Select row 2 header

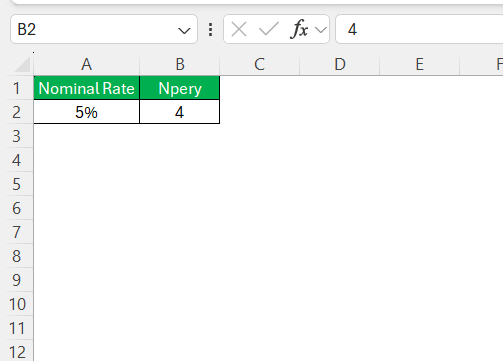pyautogui.click(x=17, y=112)
